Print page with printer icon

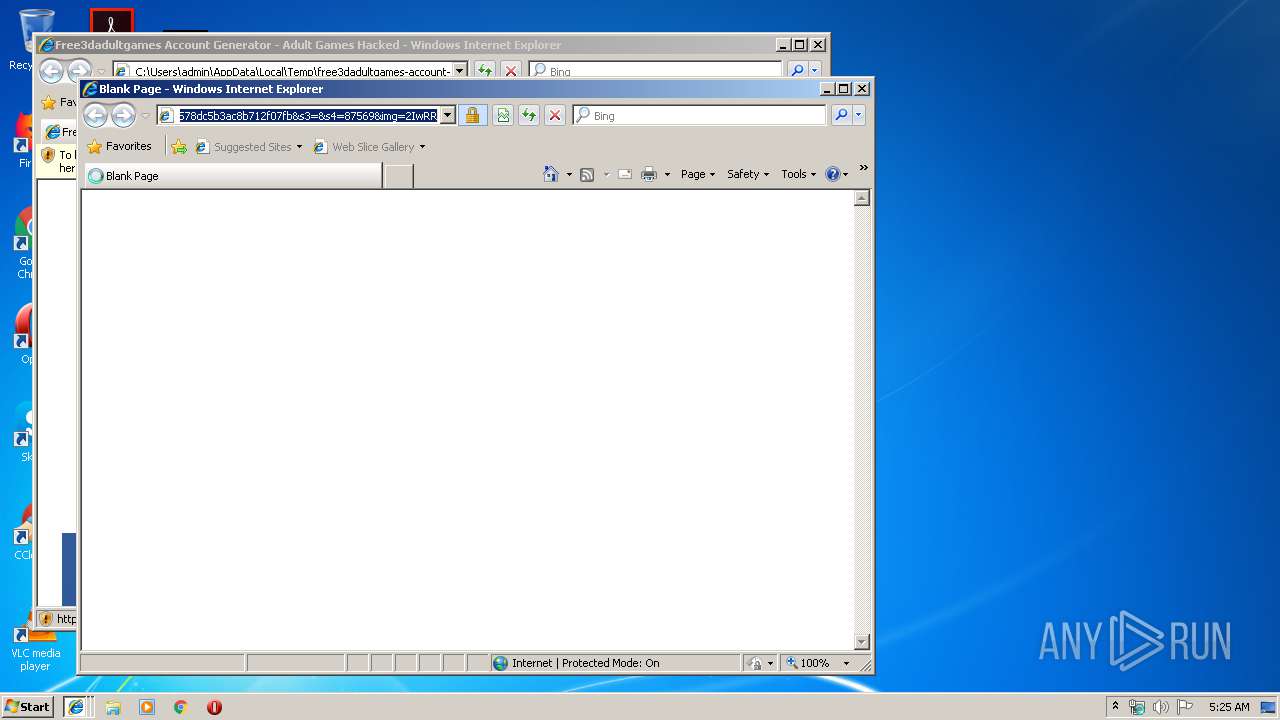(x=649, y=174)
